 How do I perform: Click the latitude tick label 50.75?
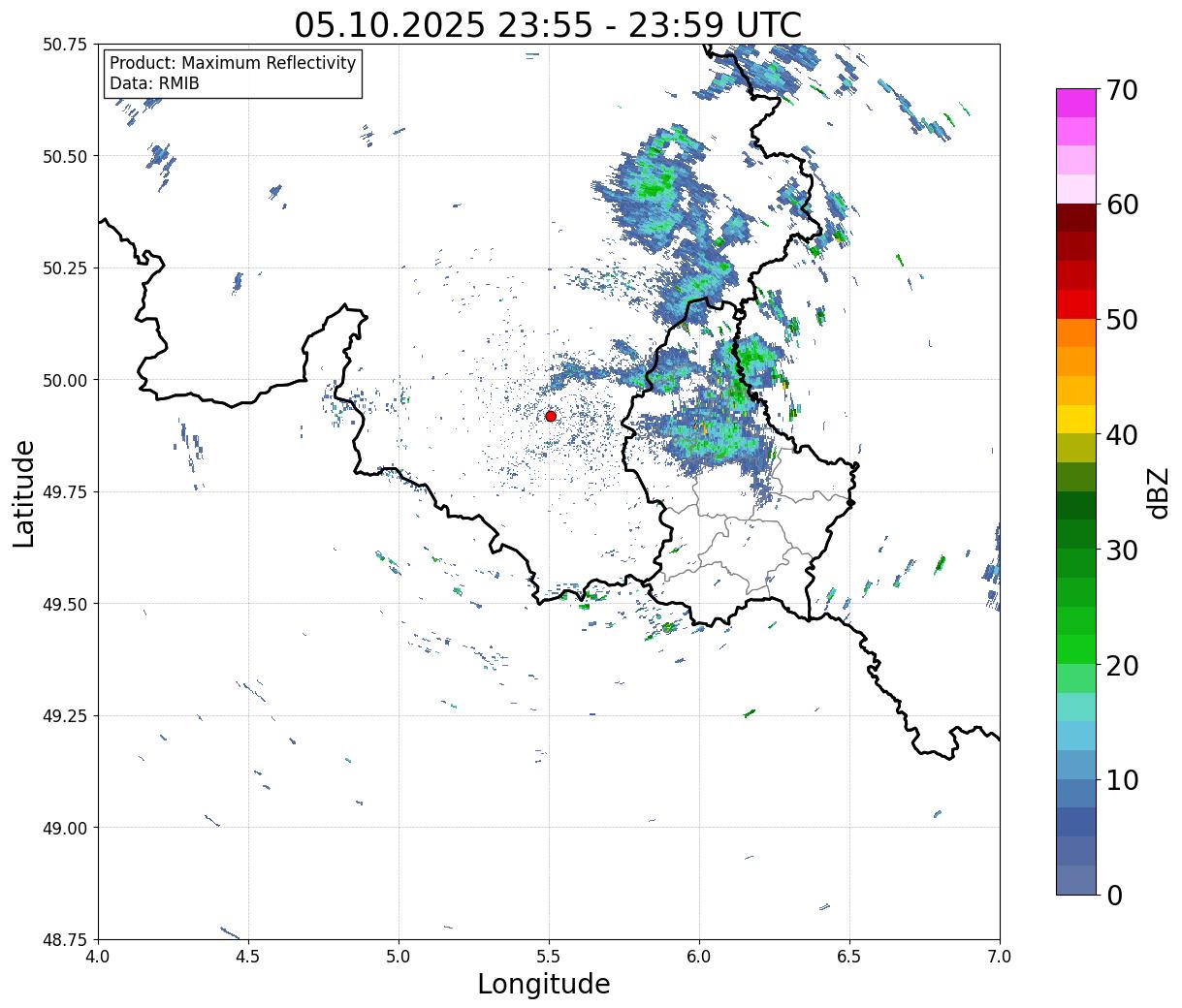coord(65,45)
